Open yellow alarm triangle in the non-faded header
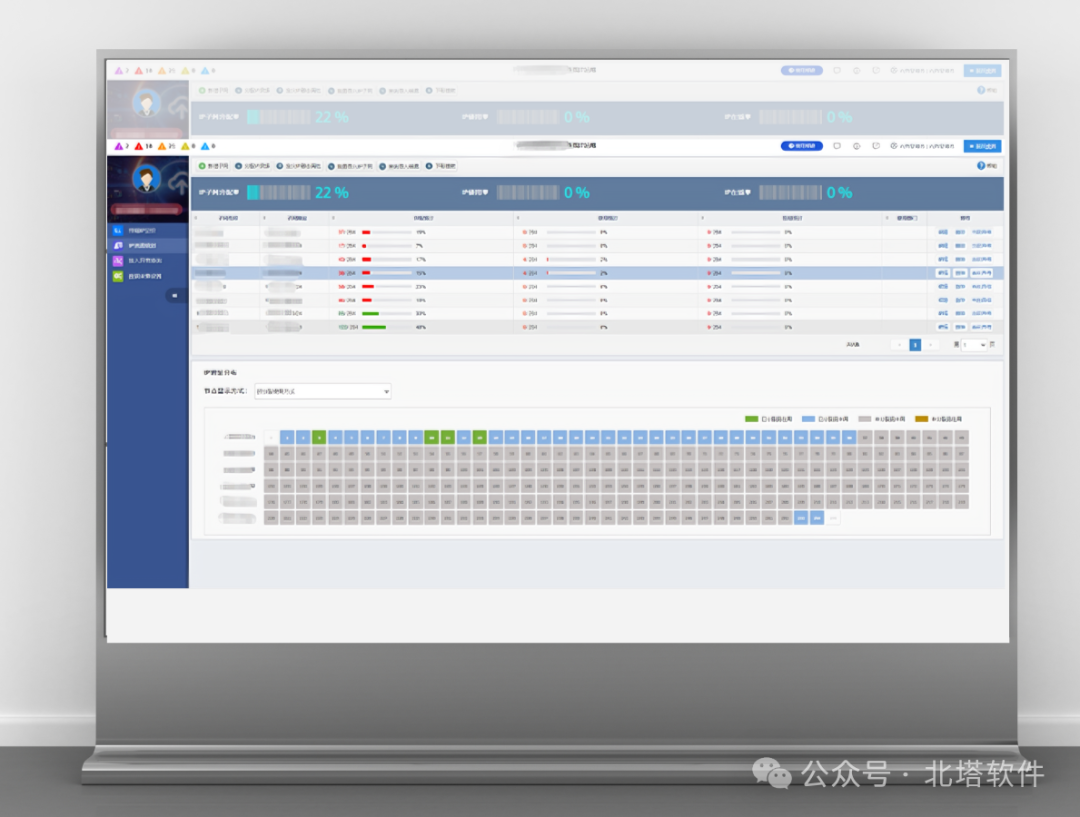Viewport: 1080px width, 817px height. [x=184, y=146]
